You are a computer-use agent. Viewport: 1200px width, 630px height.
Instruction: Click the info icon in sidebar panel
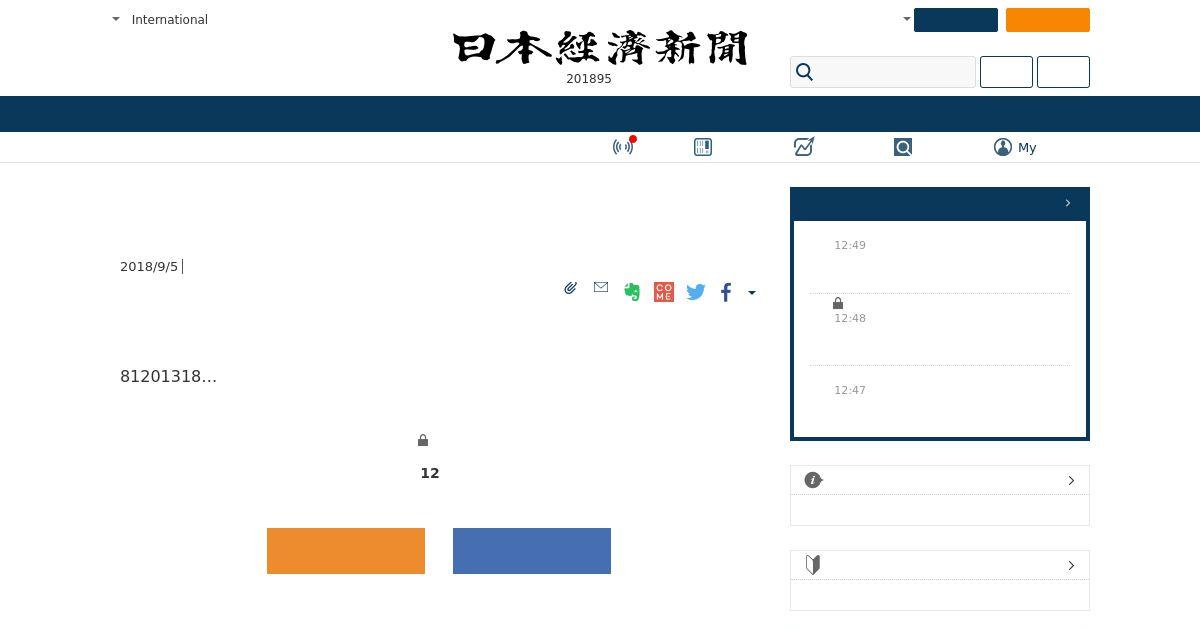[x=813, y=480]
